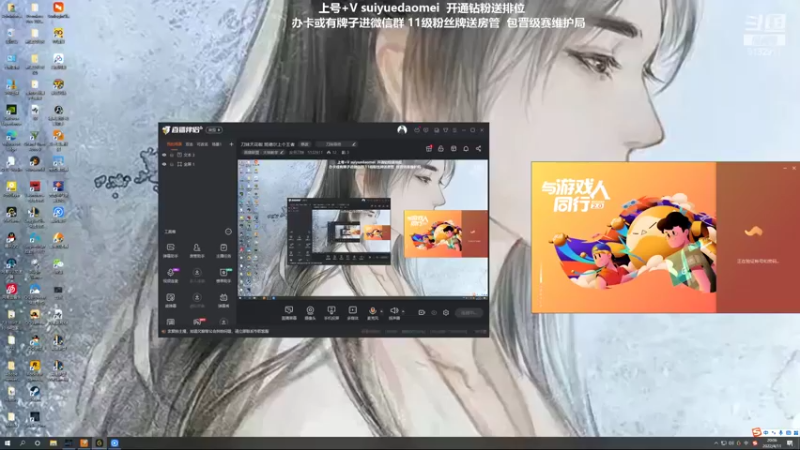
Task: Switch to the third scene tab
Action: click(x=203, y=144)
